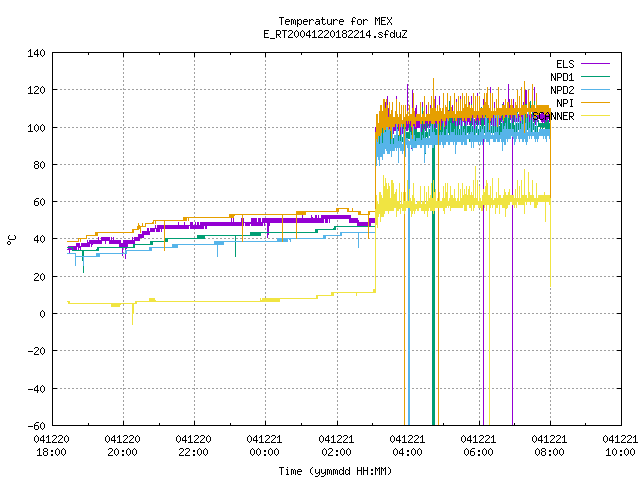Click the y-axis tick label 0

[x=42, y=314]
